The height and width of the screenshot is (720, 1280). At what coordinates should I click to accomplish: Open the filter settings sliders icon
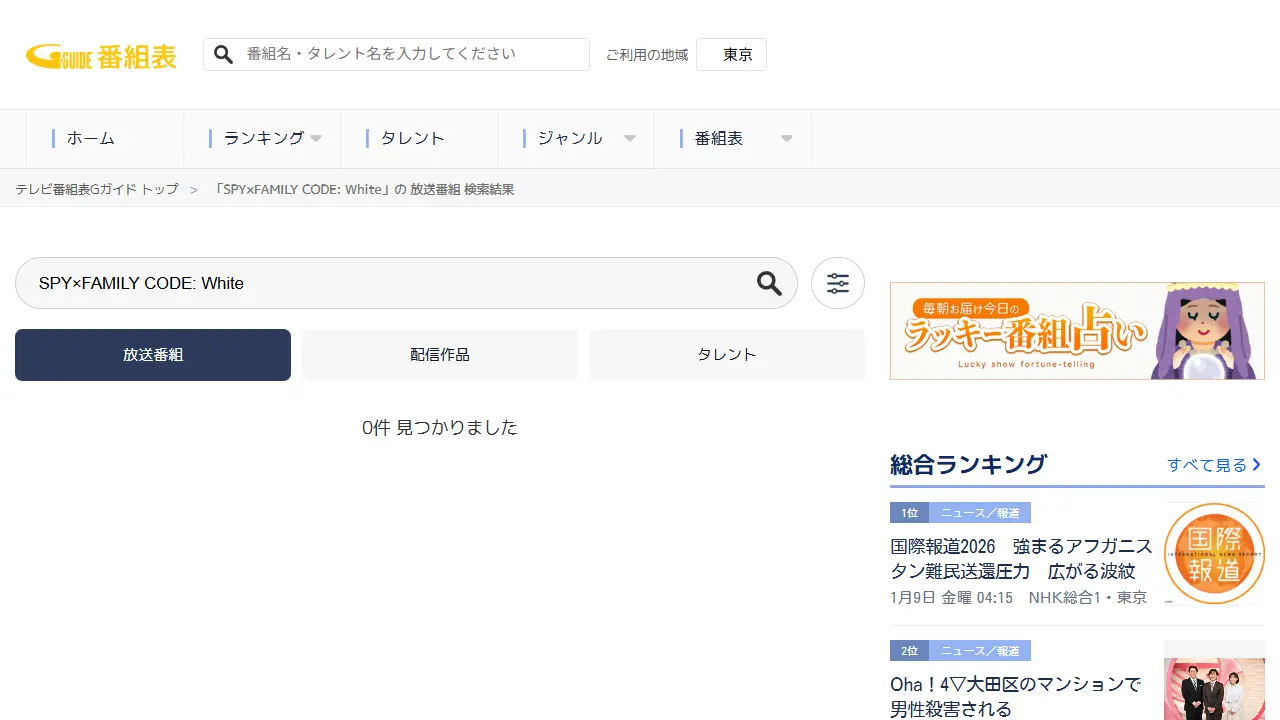pyautogui.click(x=838, y=283)
